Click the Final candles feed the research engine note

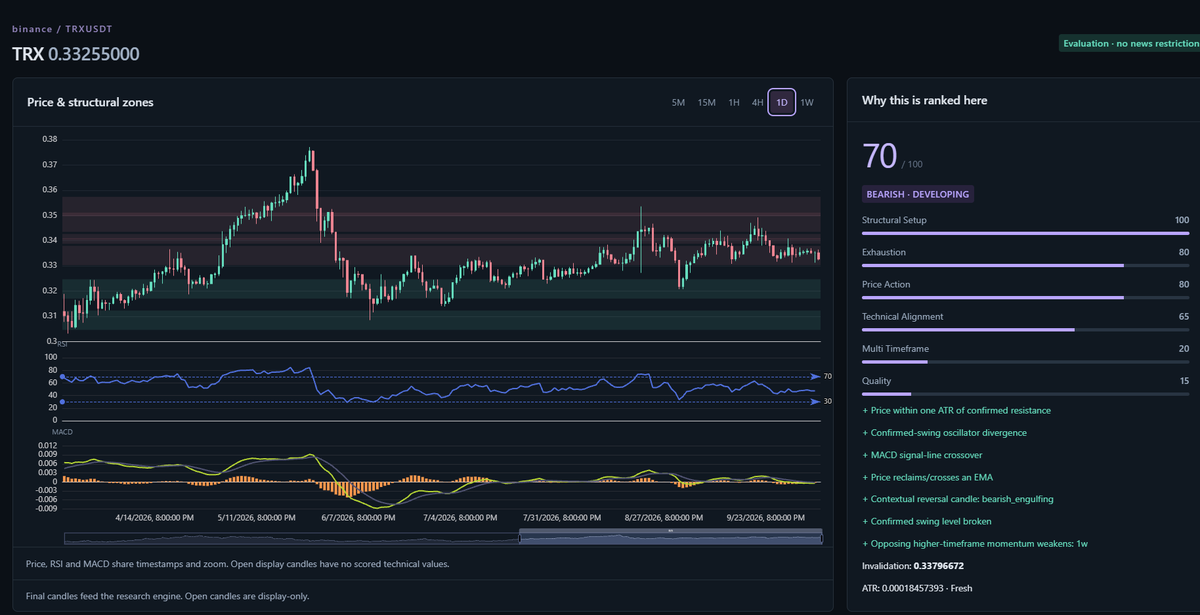point(167,596)
